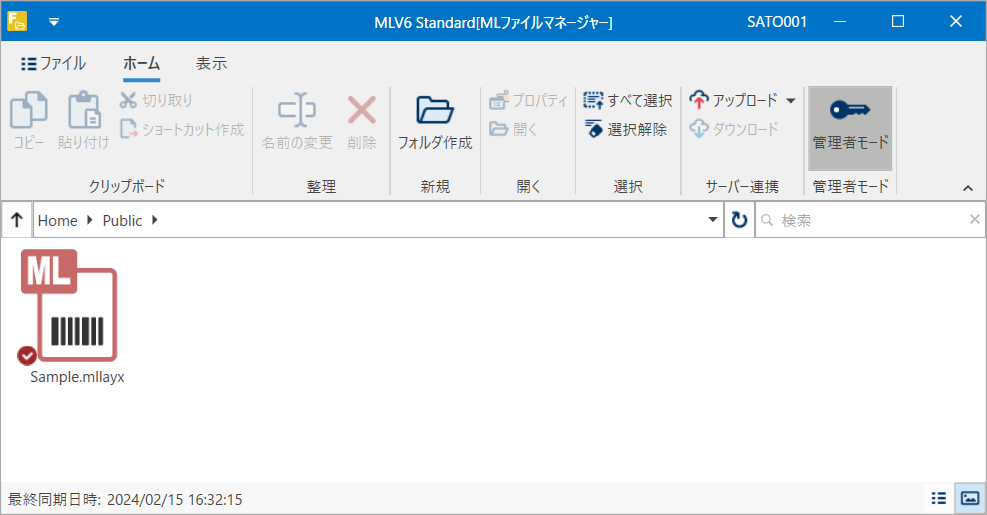The height and width of the screenshot is (515, 987).
Task: Click the Sample.mllayx file name
Action: coord(77,377)
